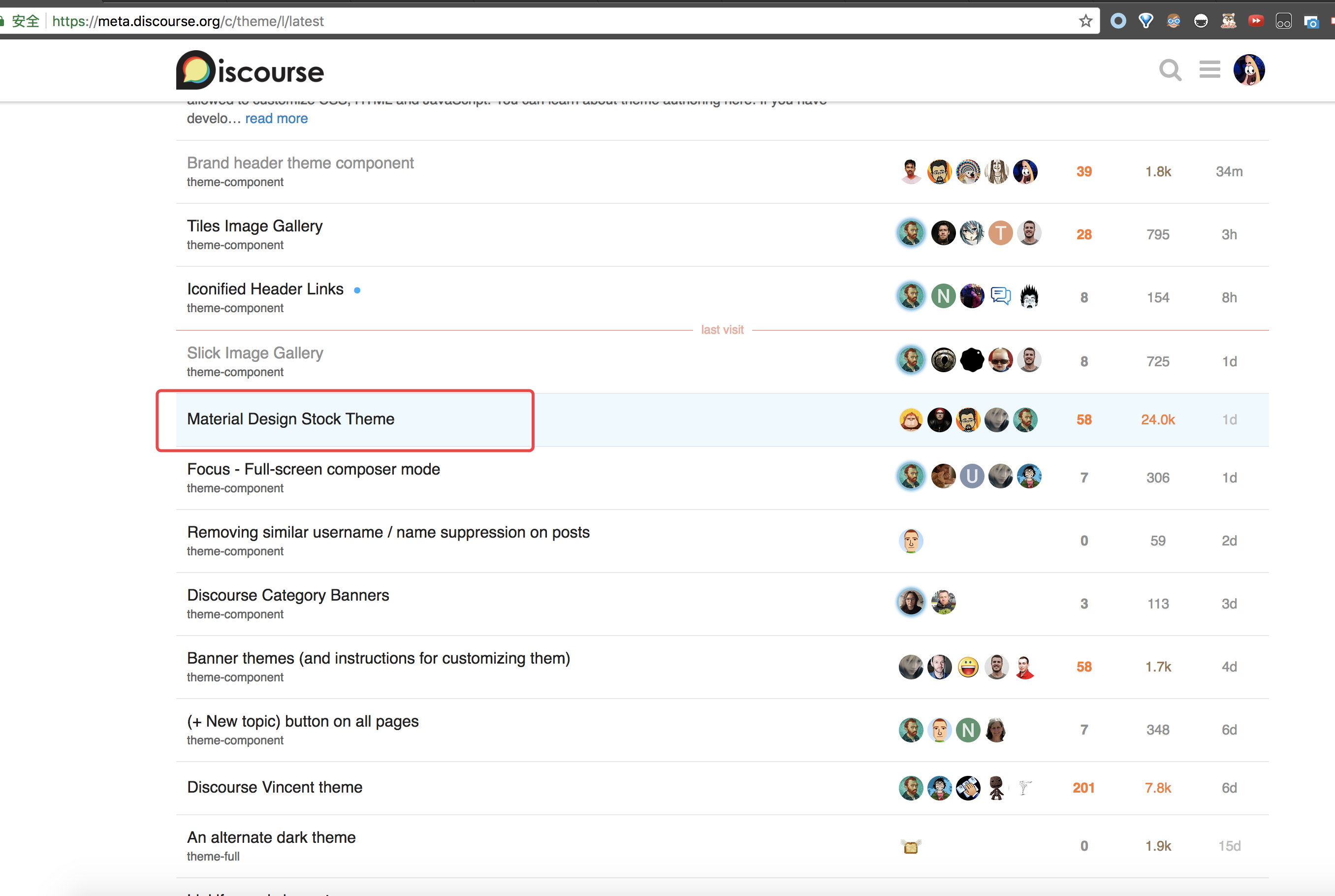Click the purple U avatar on the Focus topic
Image resolution: width=1335 pixels, height=896 pixels.
(972, 476)
